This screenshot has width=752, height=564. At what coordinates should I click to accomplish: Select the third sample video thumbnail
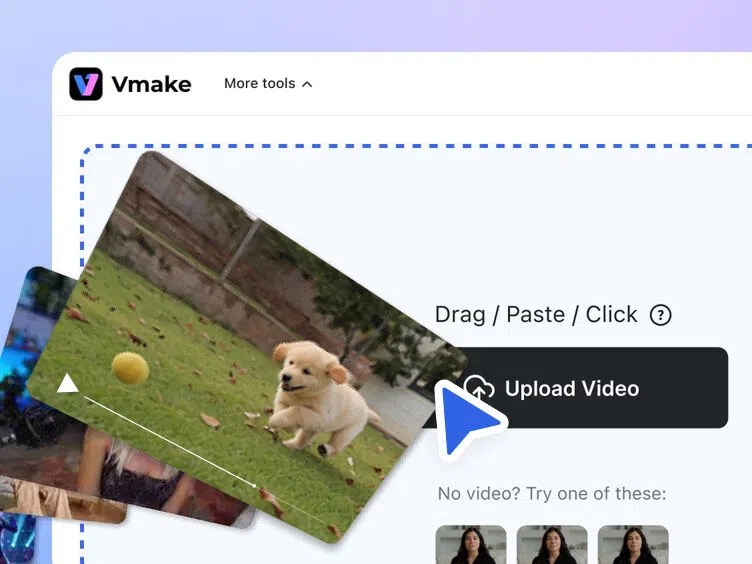point(633,544)
